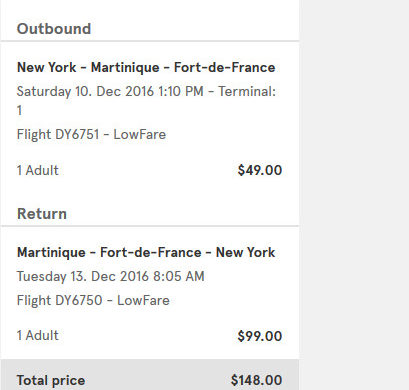Image resolution: width=409 pixels, height=390 pixels.
Task: Click the Return section heading
Action: 42,214
